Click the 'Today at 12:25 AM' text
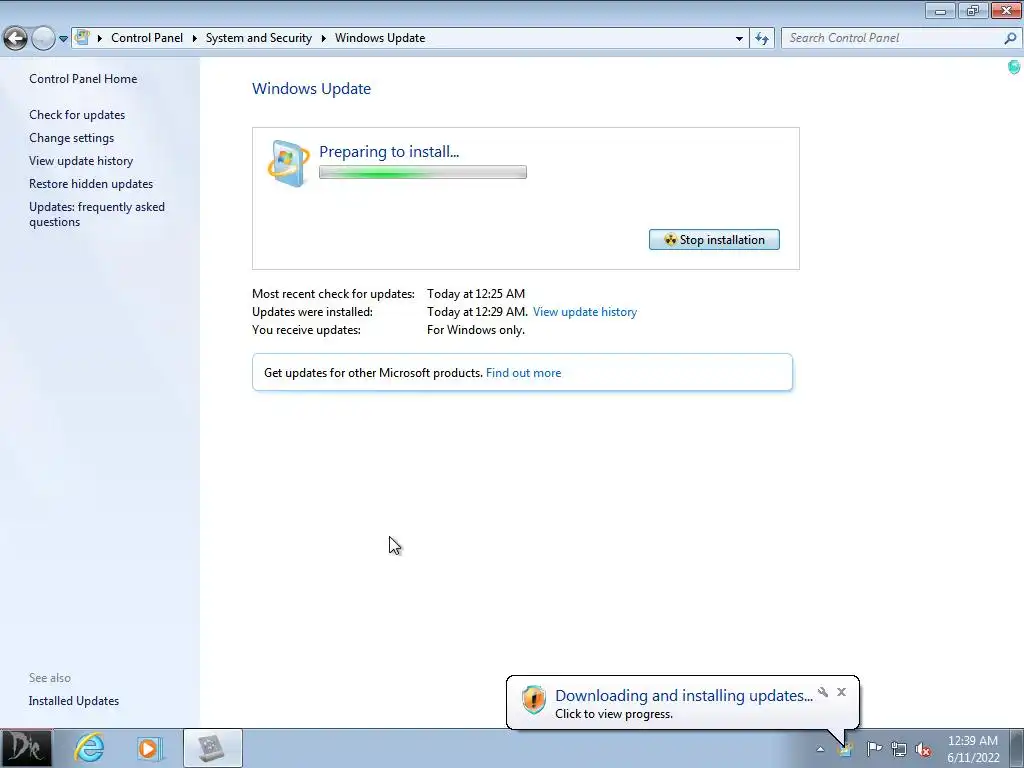The image size is (1024, 768). click(x=475, y=294)
